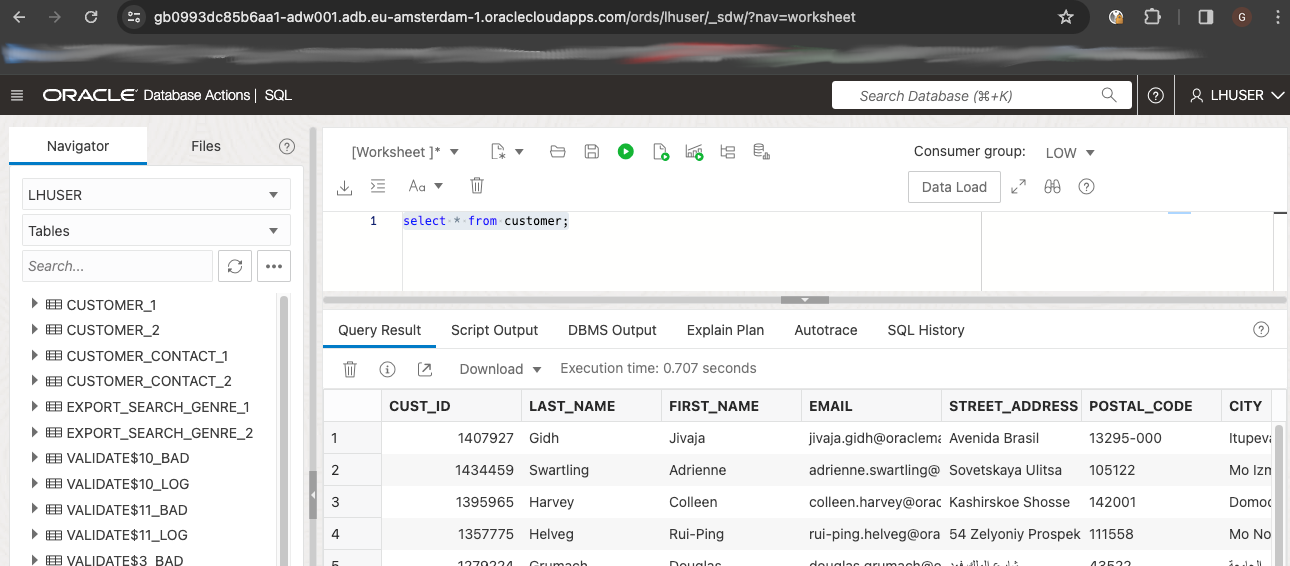This screenshot has width=1290, height=566.
Task: Switch to the Script Output tab
Action: [494, 330]
